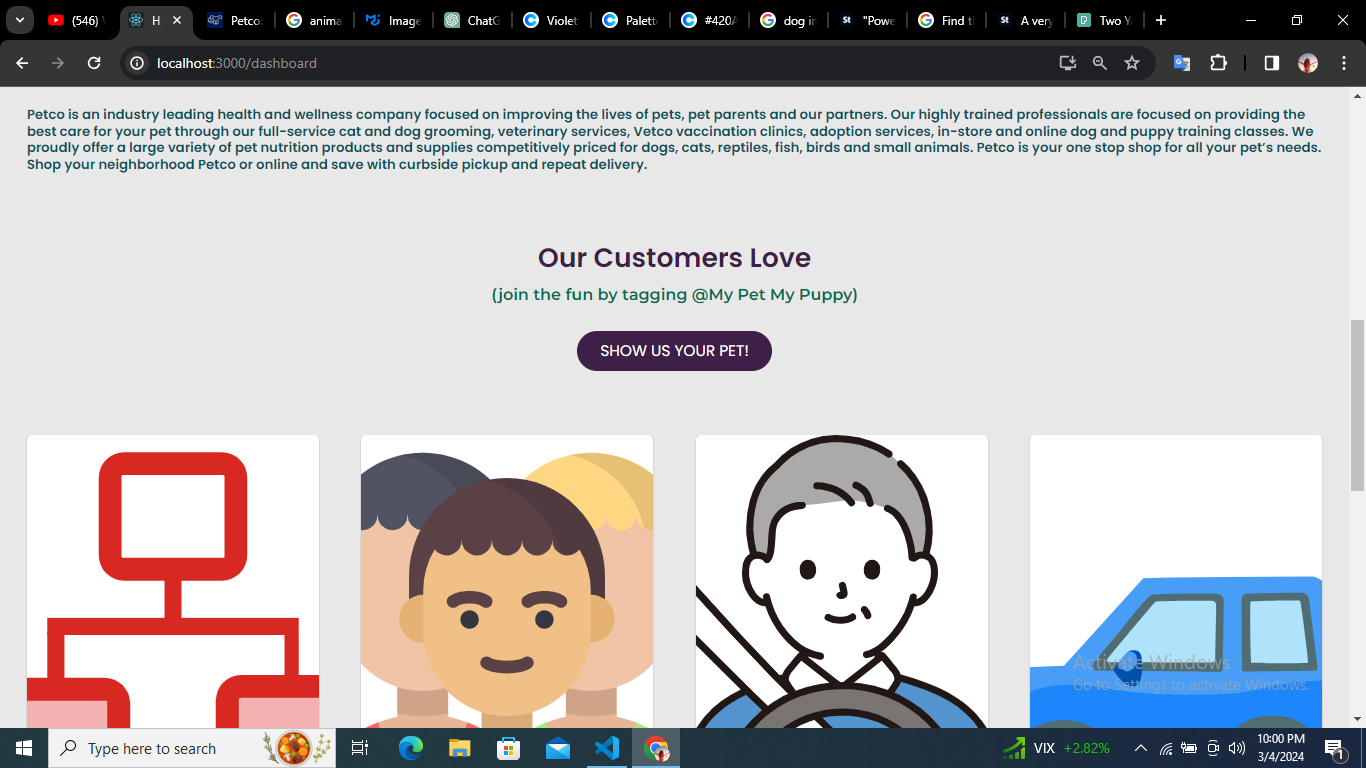Open the Google Translate extension icon
Screen dimensions: 1366x768
pyautogui.click(x=1182, y=63)
